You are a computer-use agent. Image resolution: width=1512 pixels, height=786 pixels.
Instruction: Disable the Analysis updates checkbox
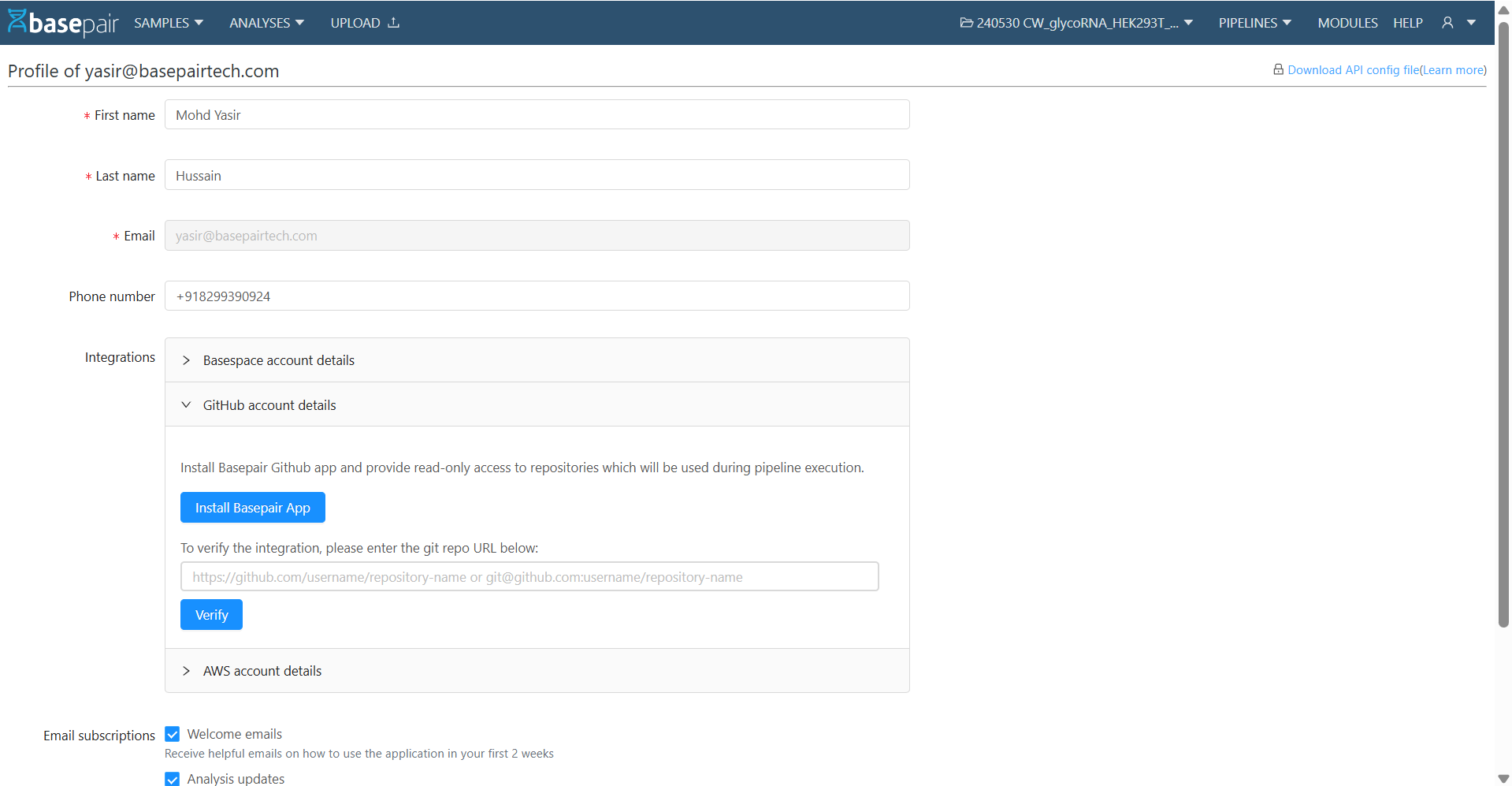172,779
